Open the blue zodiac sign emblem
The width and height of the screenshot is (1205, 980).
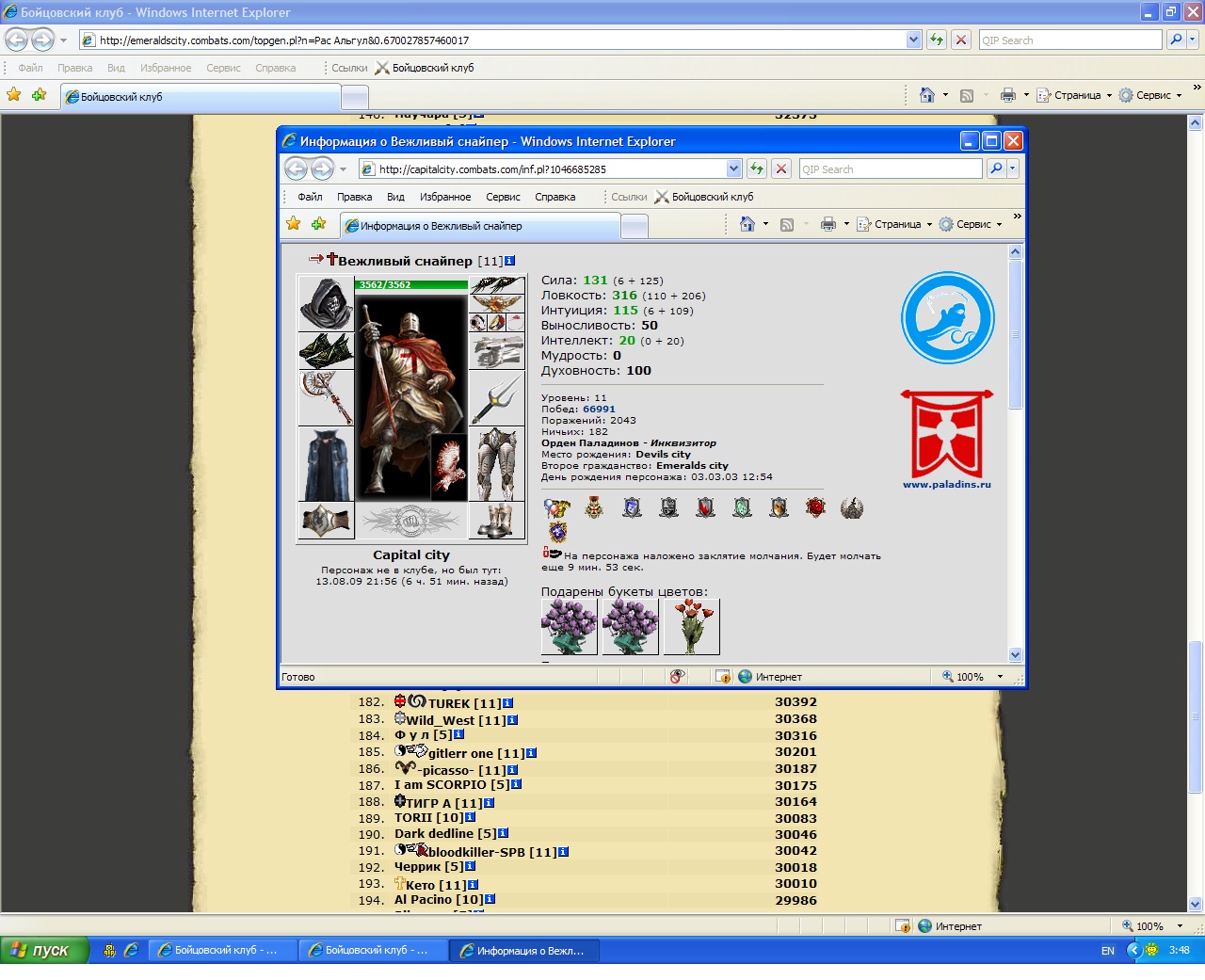[x=947, y=318]
